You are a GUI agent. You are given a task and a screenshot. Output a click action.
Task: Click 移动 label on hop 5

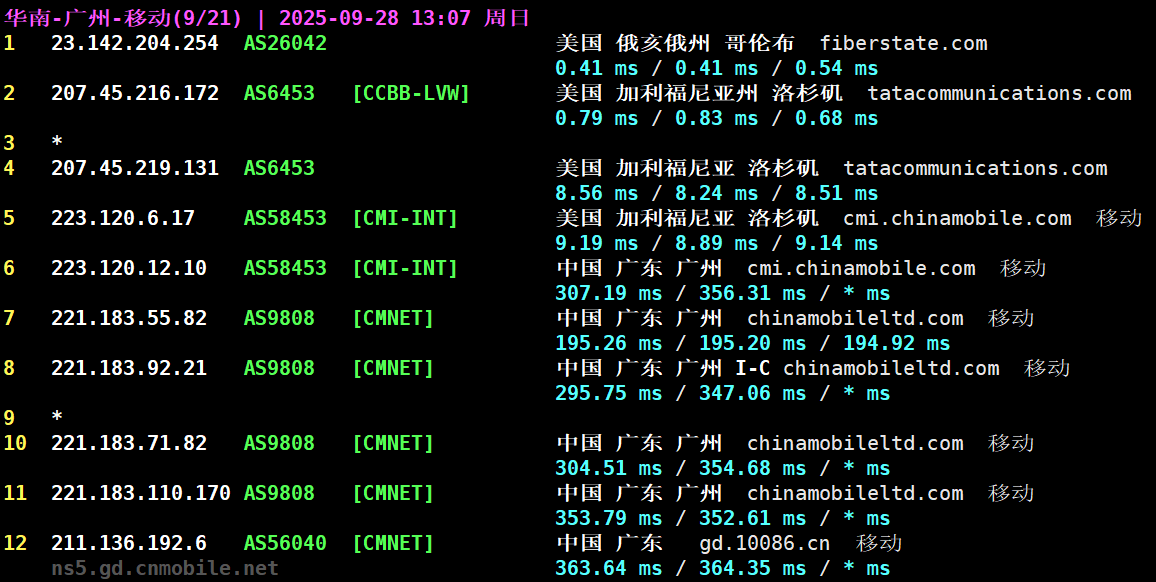coord(1118,218)
